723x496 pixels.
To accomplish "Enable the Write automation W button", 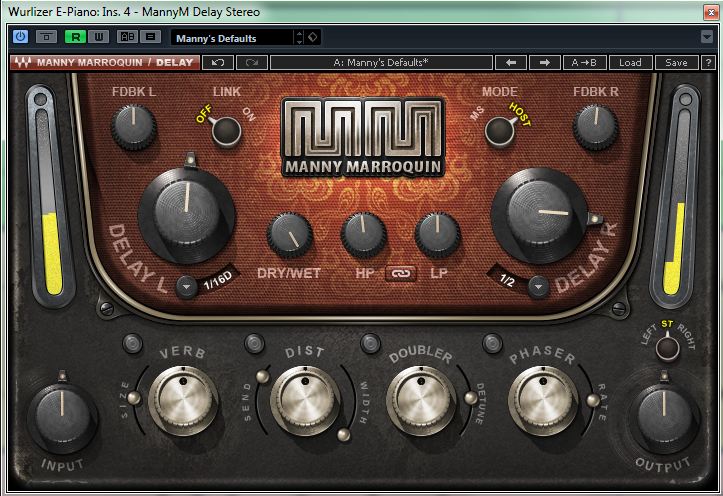I will 98,36.
